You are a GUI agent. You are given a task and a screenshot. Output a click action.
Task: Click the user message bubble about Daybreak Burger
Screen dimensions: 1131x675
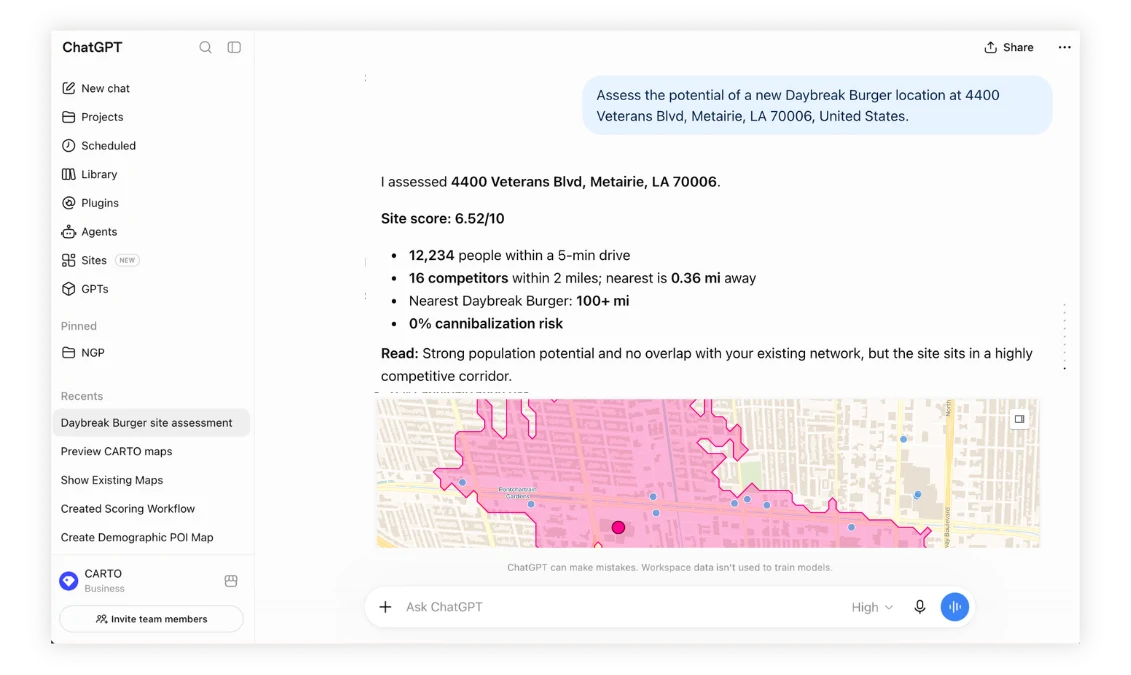click(817, 105)
